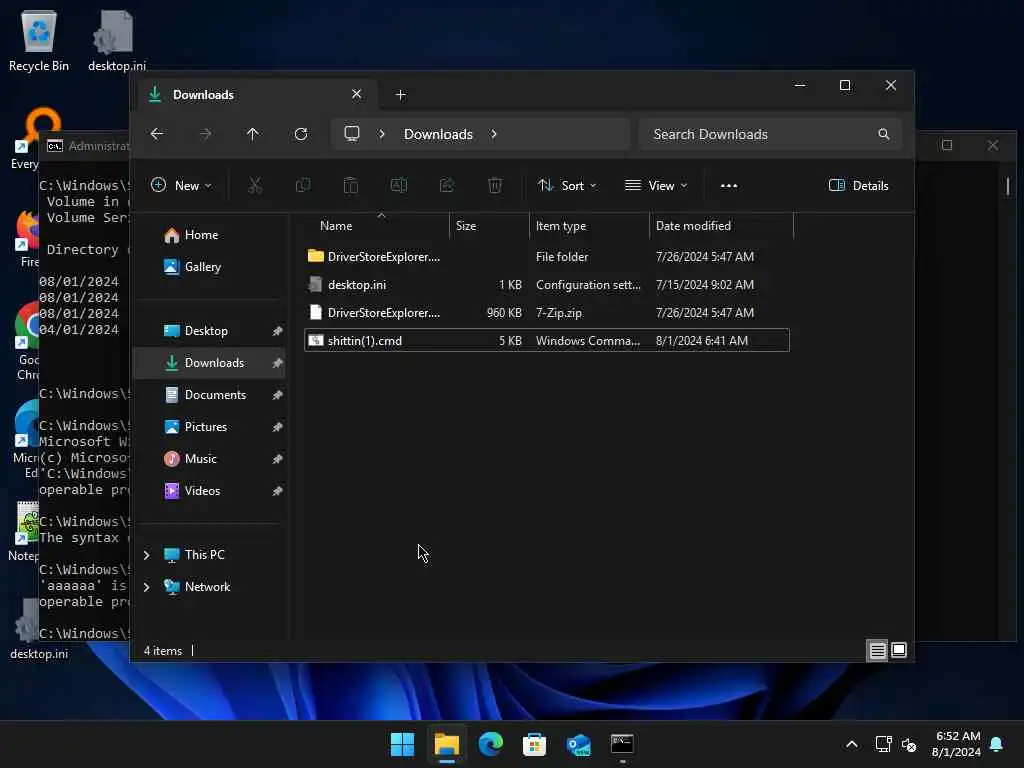
Task: Close the Downloads tab
Action: pos(357,94)
